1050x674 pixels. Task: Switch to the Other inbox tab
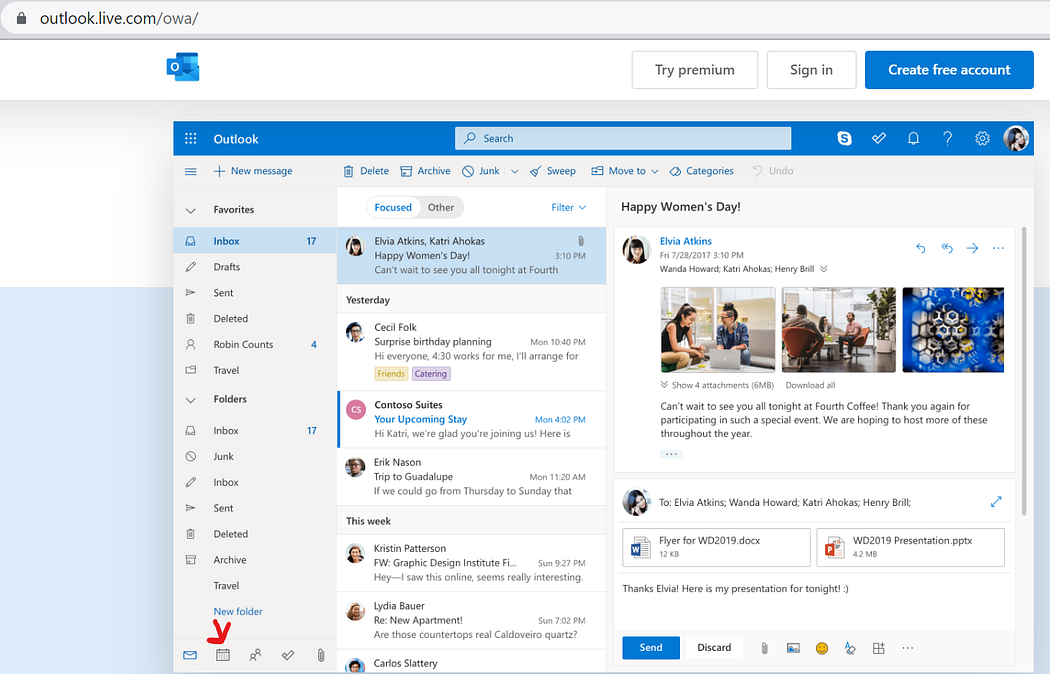441,207
